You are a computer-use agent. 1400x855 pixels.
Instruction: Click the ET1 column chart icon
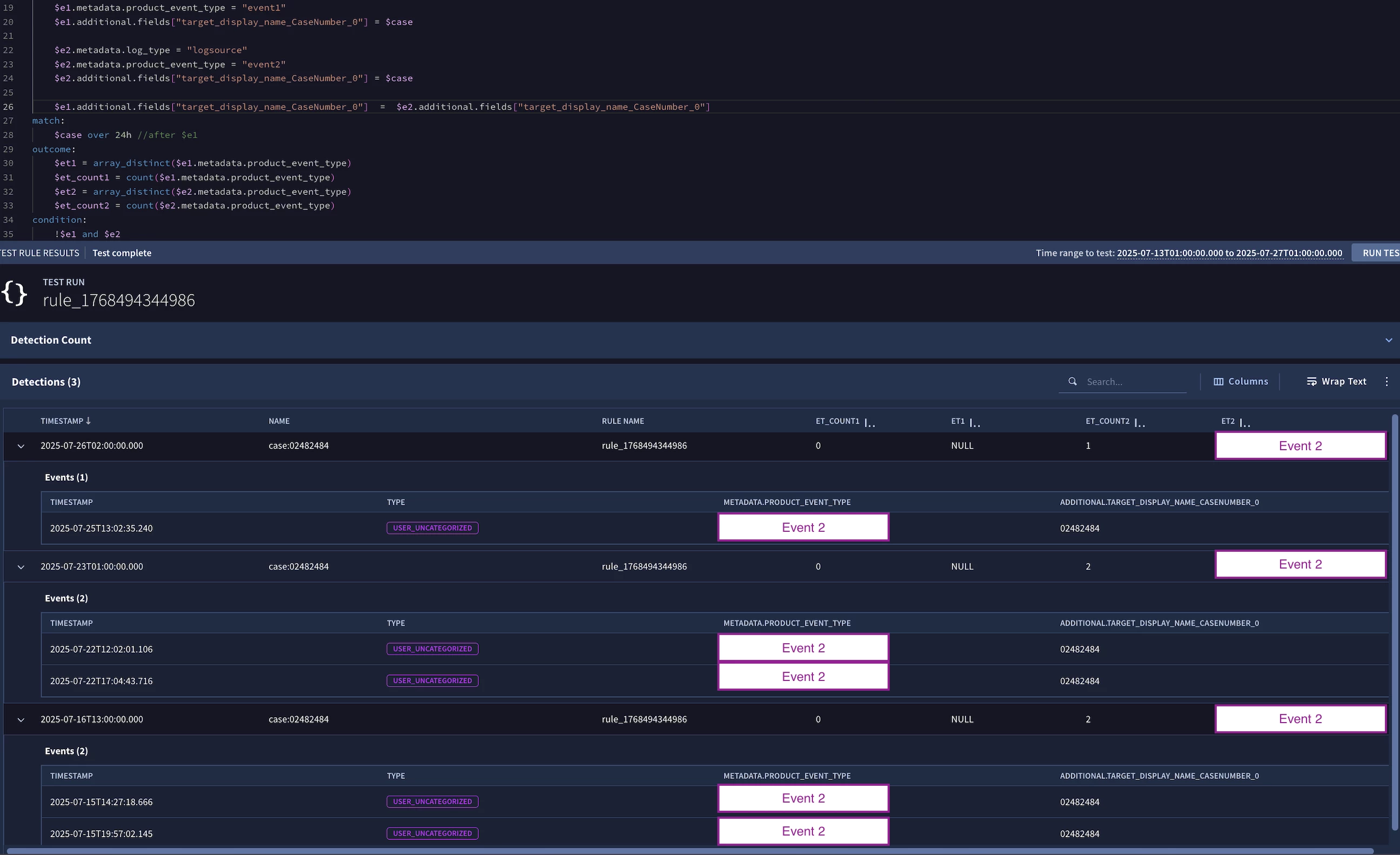(x=975, y=422)
